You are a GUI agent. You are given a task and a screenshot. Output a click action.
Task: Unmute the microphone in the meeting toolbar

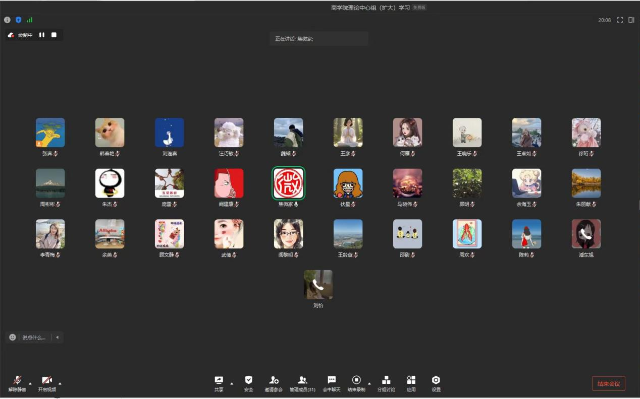click(x=17, y=383)
